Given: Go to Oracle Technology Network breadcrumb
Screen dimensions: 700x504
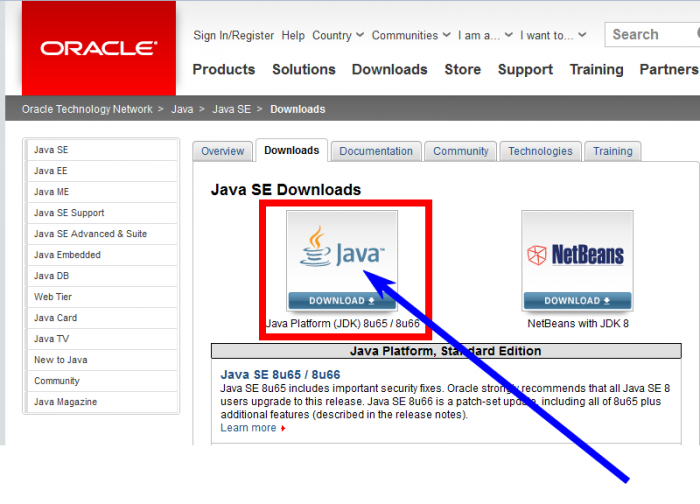Looking at the screenshot, I should click(87, 109).
